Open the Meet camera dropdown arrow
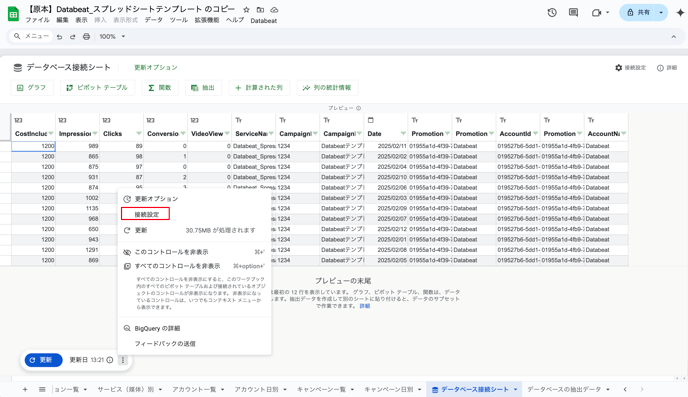The image size is (688, 397). tap(608, 13)
